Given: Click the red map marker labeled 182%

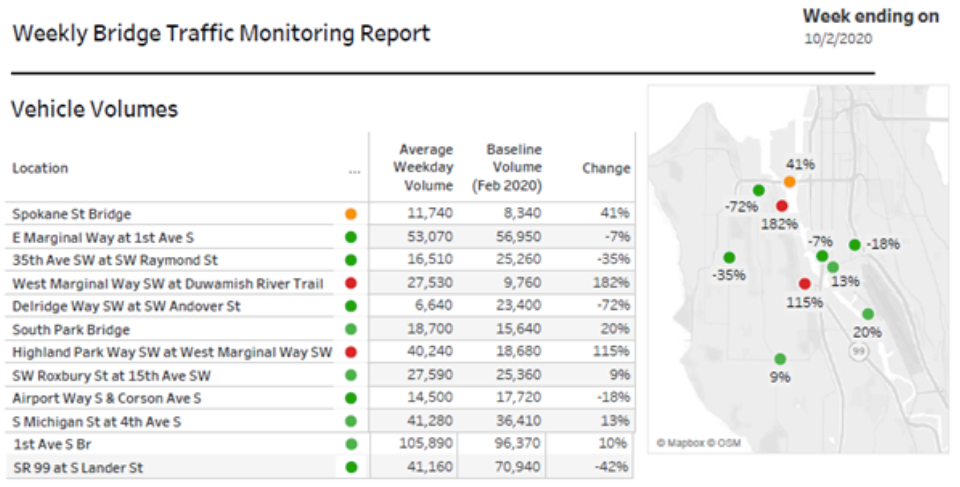Looking at the screenshot, I should click(779, 204).
